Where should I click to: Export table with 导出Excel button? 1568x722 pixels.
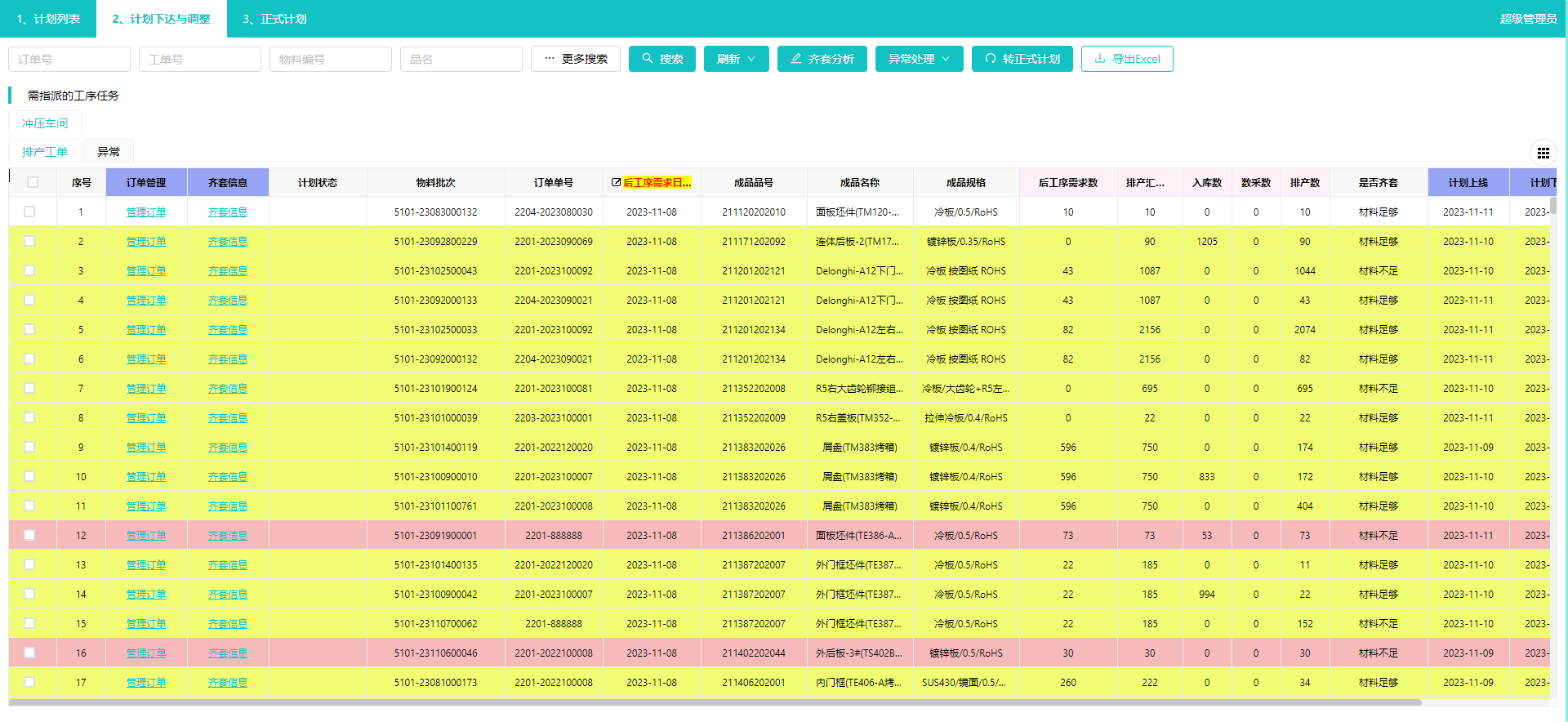[1127, 59]
